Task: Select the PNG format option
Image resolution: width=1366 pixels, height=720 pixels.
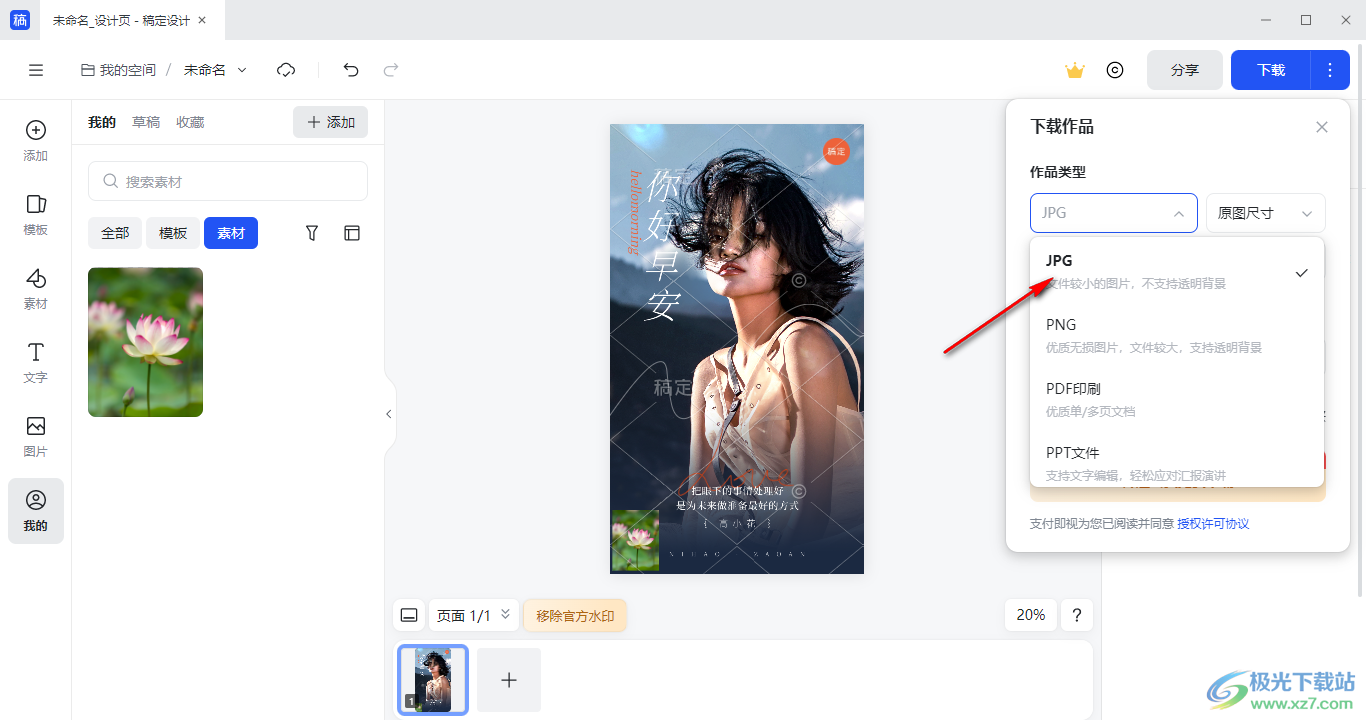Action: 1177,335
